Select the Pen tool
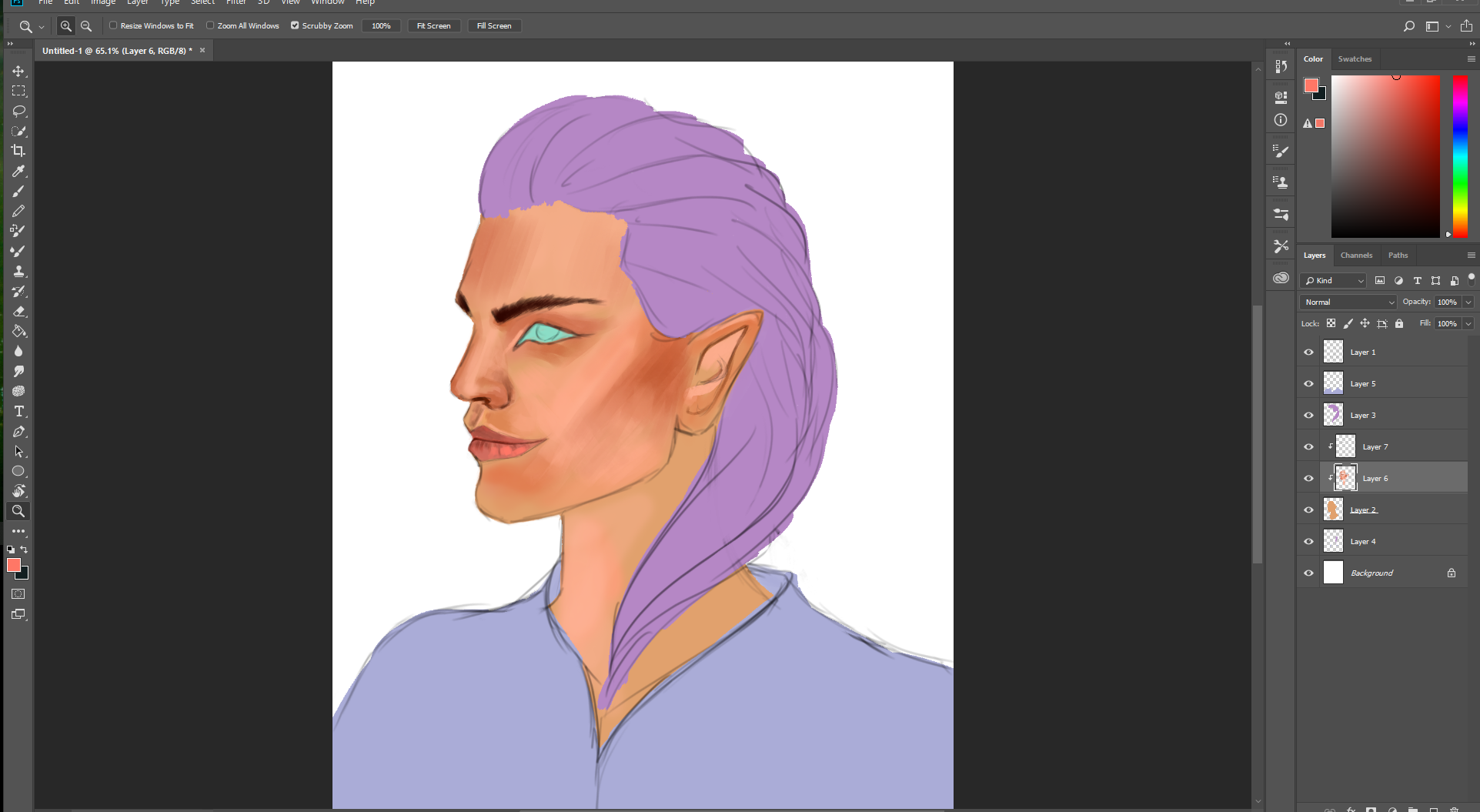1480x812 pixels. click(18, 431)
